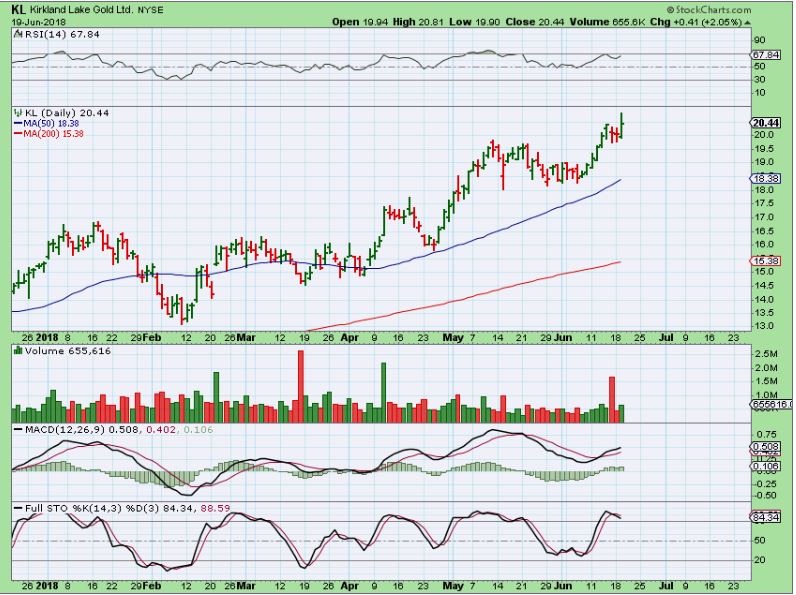The image size is (796, 595).
Task: Click Jul on the bottom Stochastic date axis
Action: point(666,586)
